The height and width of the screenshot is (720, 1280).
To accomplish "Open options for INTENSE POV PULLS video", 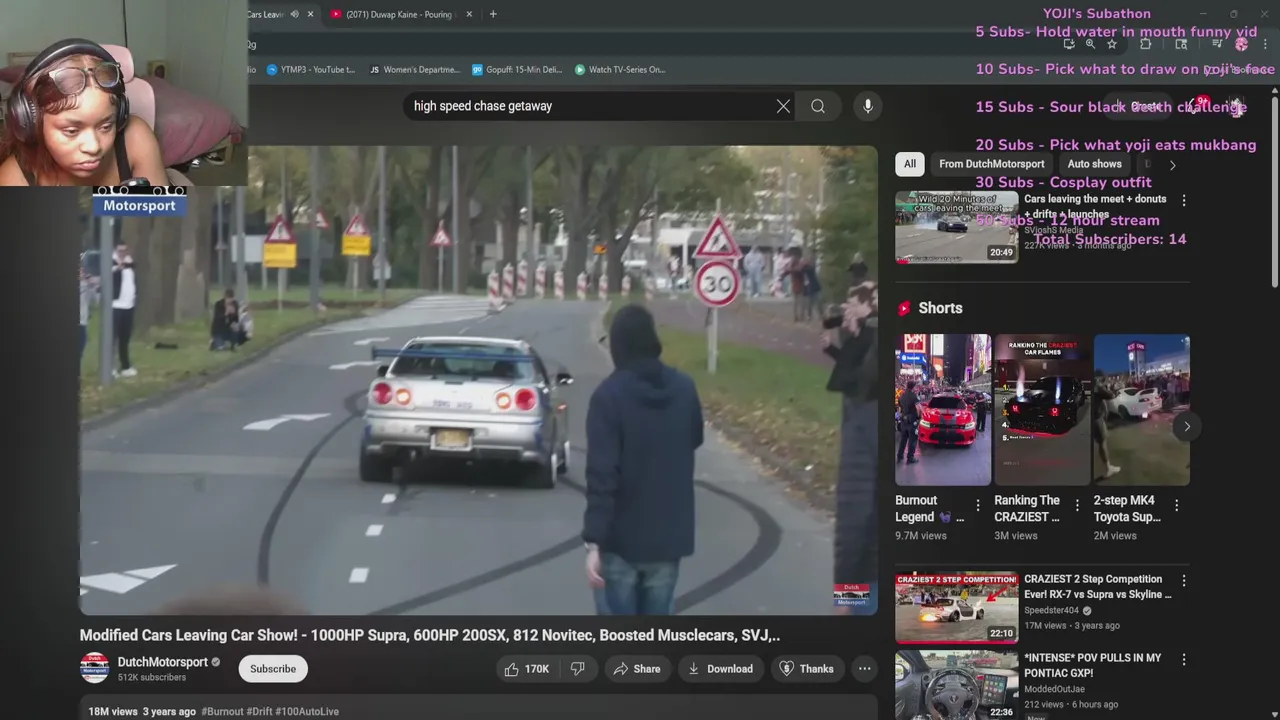I will tap(1184, 659).
